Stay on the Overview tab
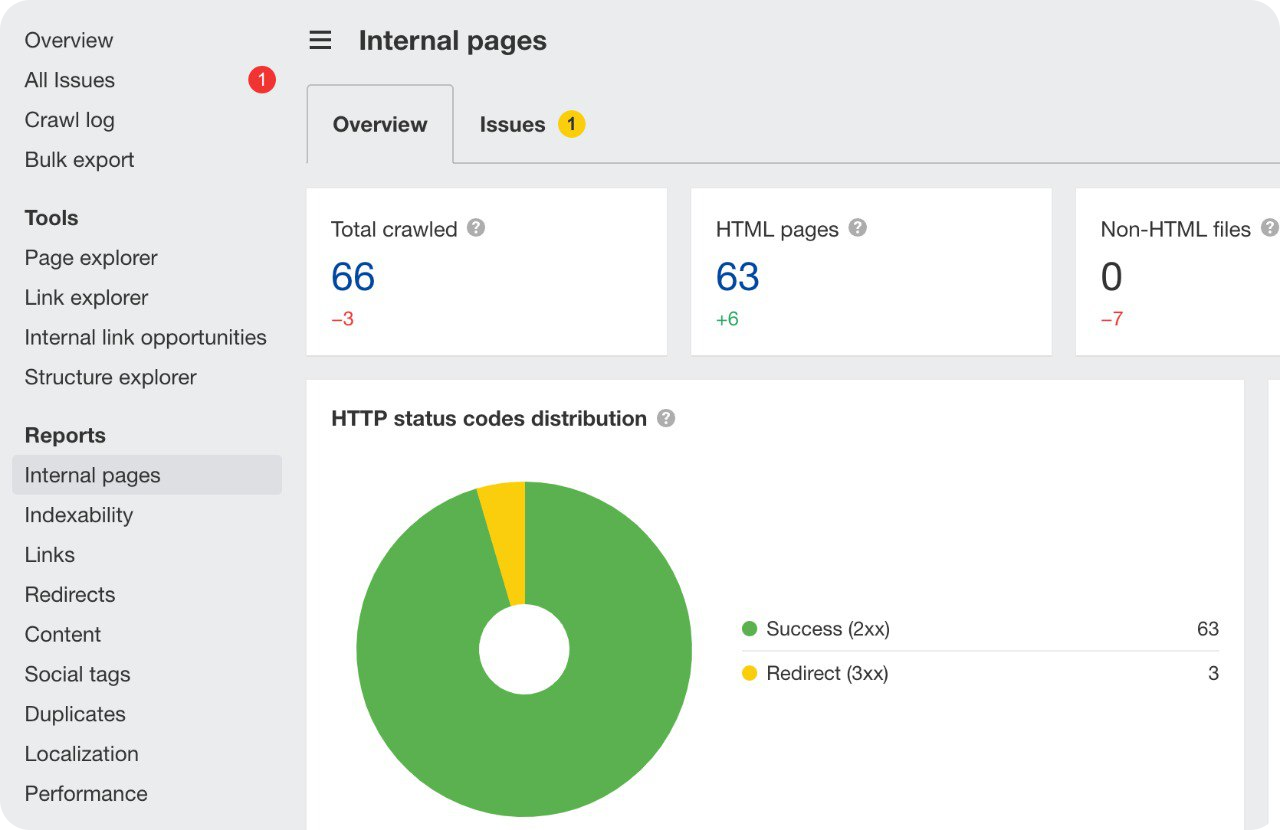1280x830 pixels. coord(380,124)
